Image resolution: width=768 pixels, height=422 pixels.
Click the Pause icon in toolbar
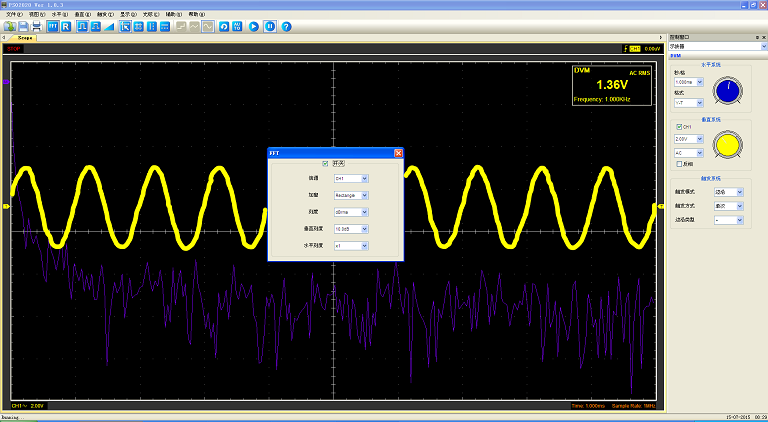(270, 26)
